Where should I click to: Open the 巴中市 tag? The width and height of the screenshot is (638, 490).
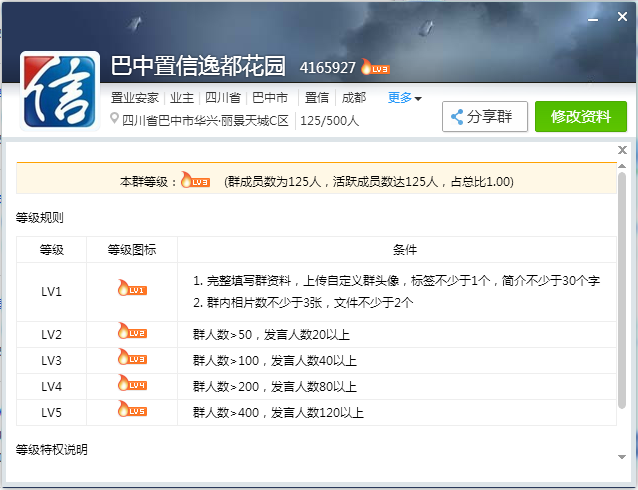pos(269,98)
